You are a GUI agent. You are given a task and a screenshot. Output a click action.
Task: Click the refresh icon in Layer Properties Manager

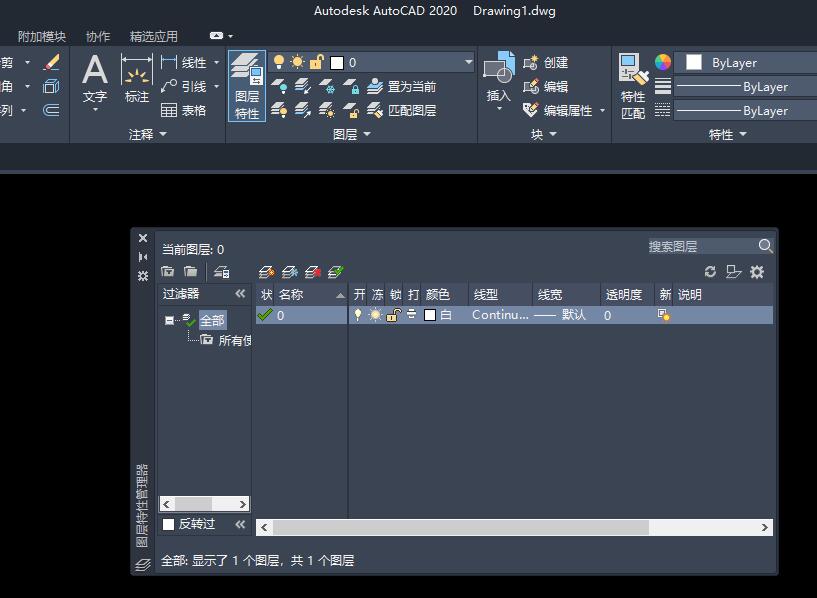coord(711,271)
